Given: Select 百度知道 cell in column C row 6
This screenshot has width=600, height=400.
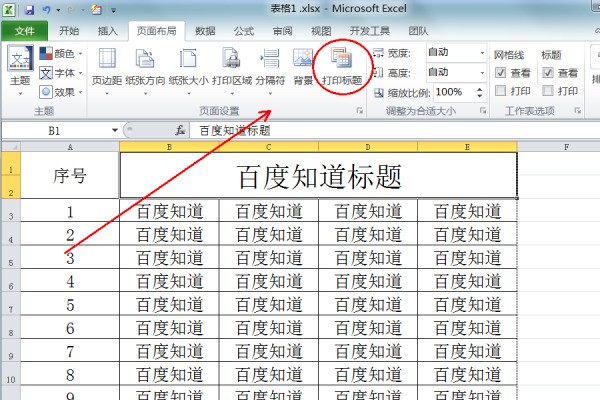Looking at the screenshot, I should (x=269, y=281).
